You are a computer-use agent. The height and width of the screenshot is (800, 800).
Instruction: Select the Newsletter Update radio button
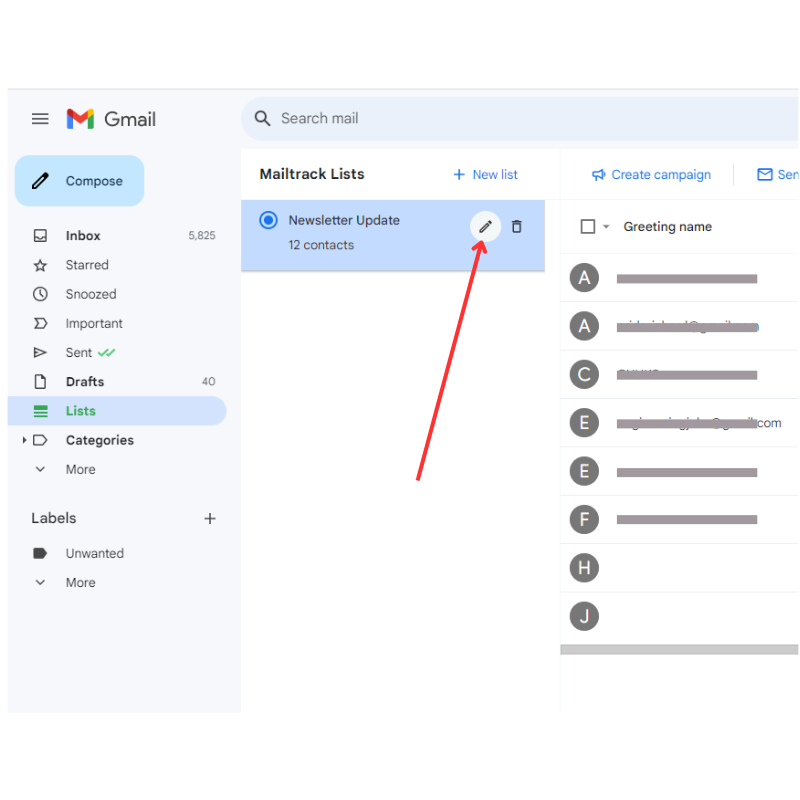coord(268,220)
